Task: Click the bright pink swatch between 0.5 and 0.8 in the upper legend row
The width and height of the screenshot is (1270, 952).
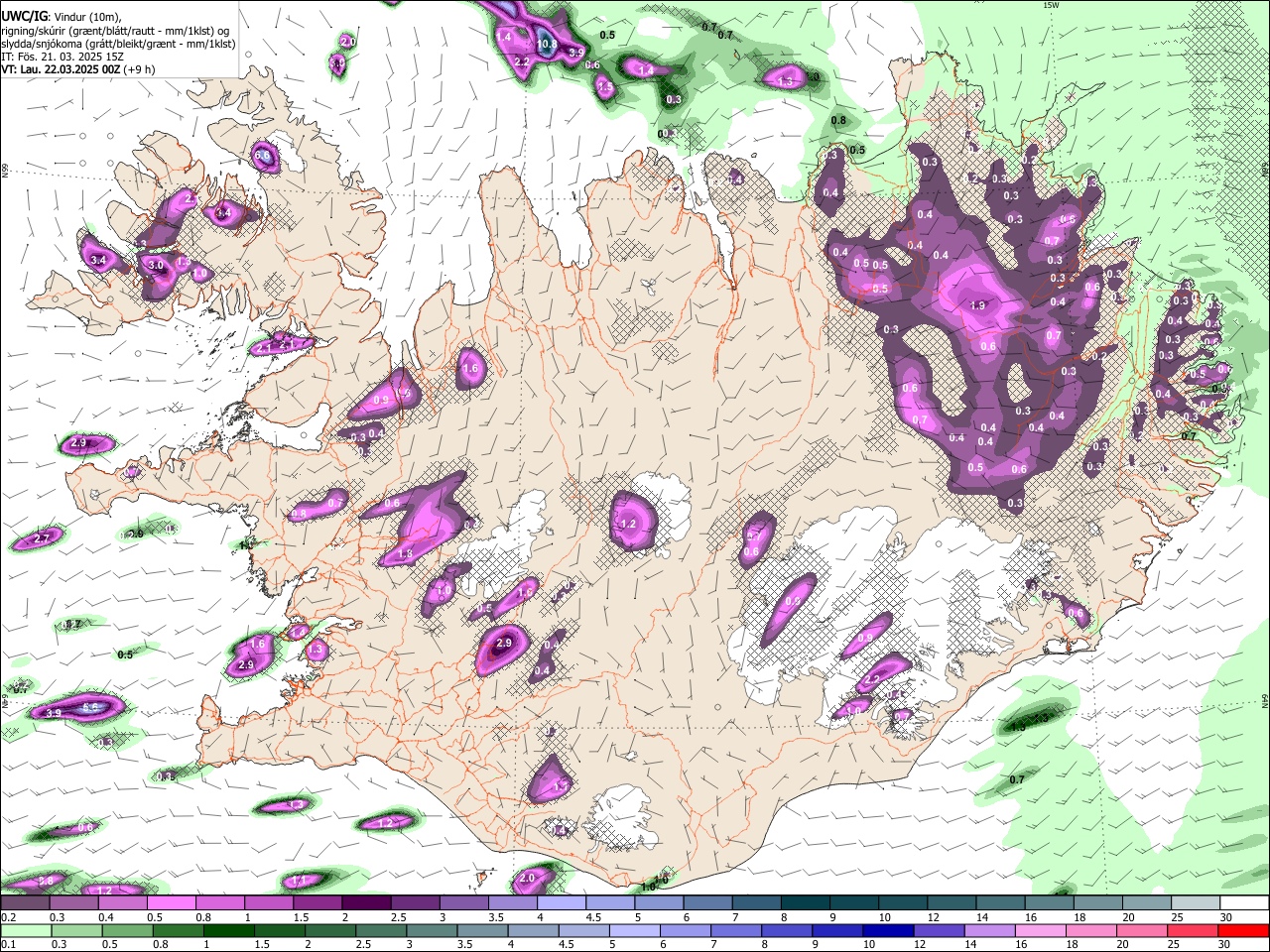Action: [x=171, y=903]
